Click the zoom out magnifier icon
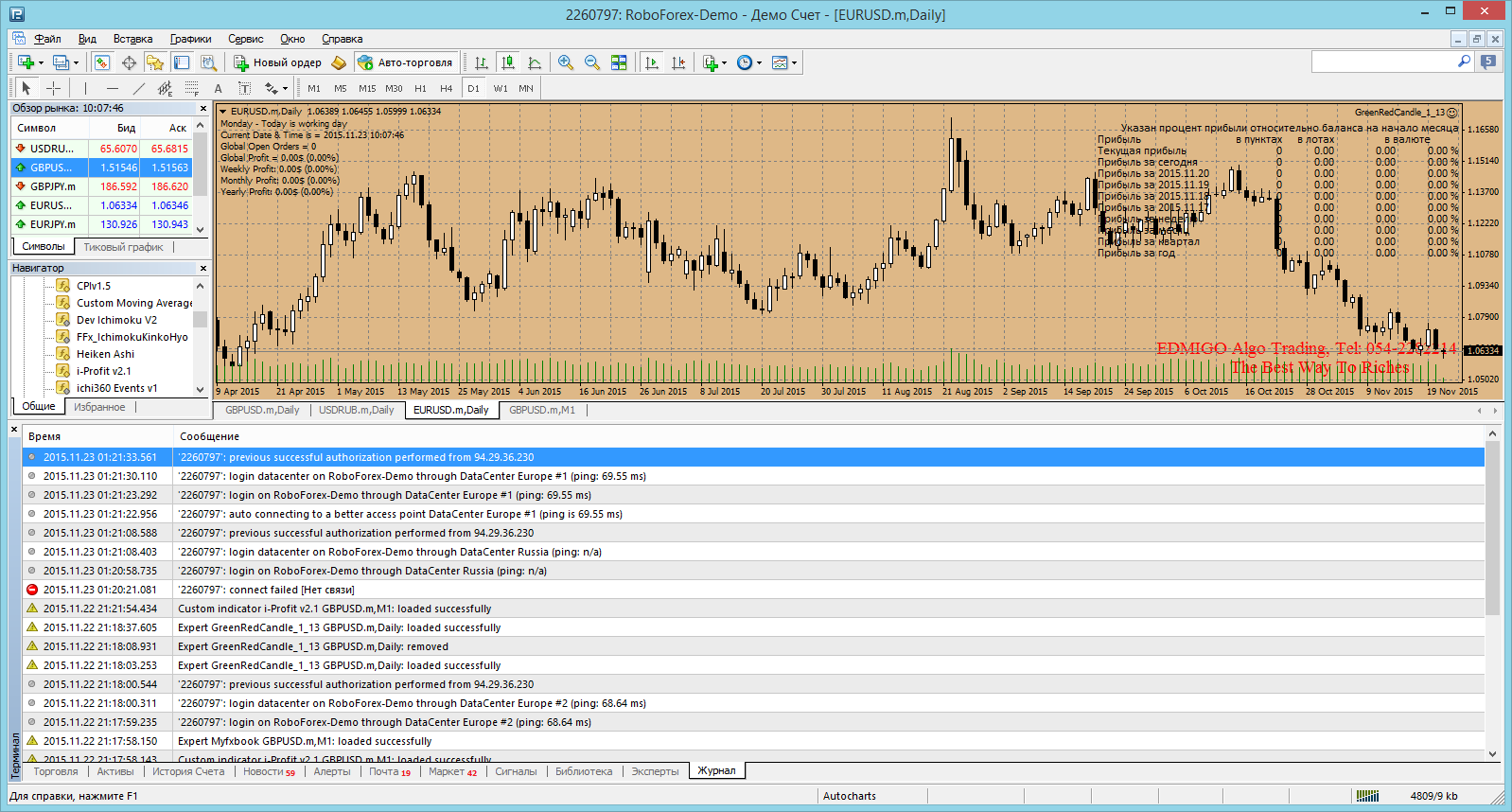Viewport: 1512px width, 812px height. (592, 62)
